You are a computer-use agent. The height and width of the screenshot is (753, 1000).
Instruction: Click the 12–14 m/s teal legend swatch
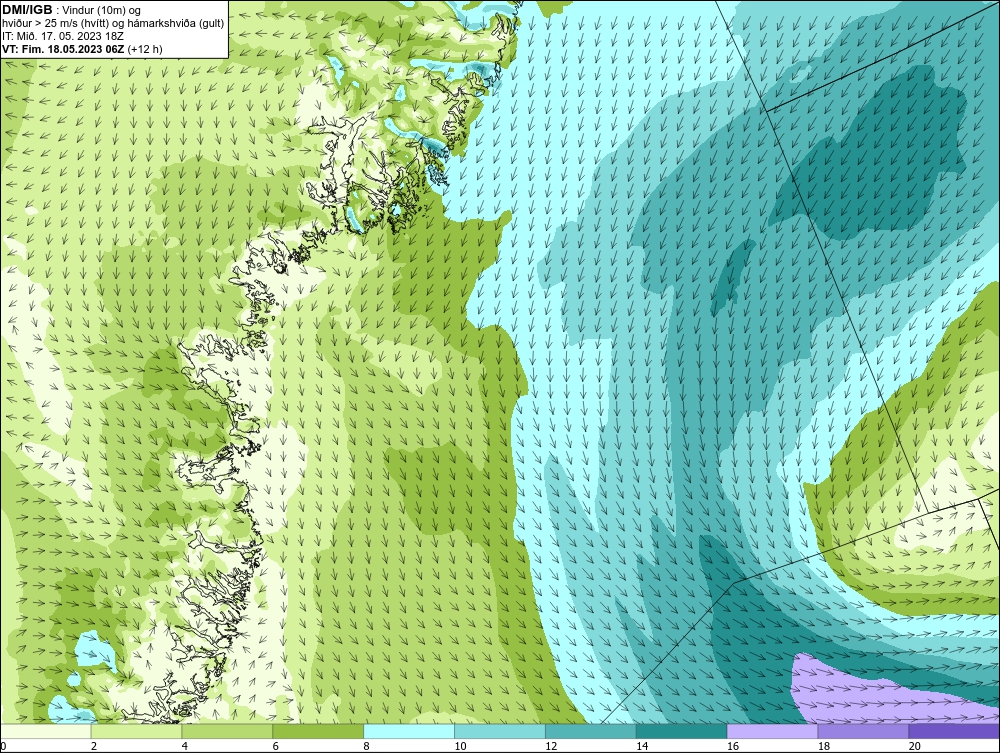tap(591, 731)
